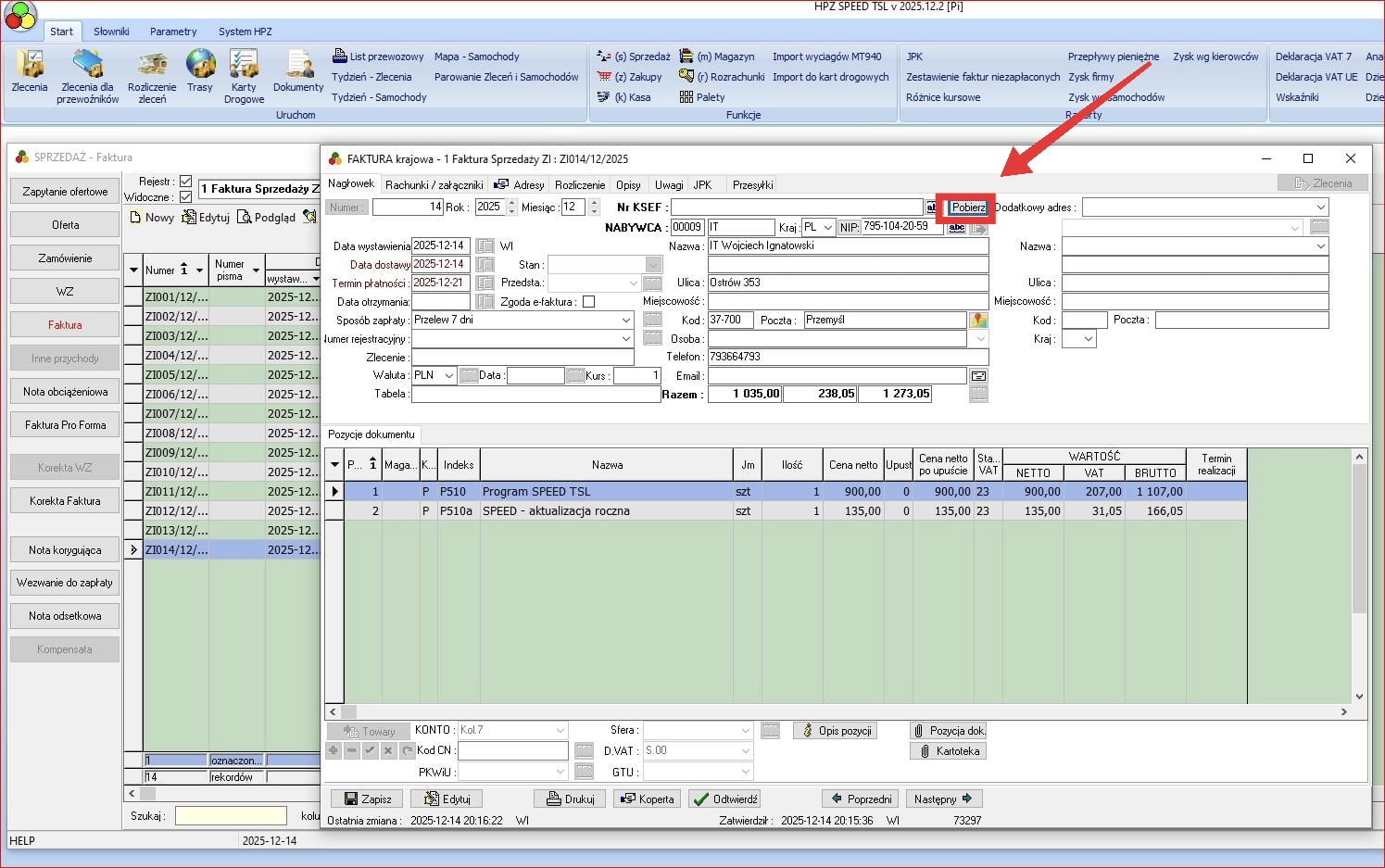Click the Pobierz button

tap(968, 208)
